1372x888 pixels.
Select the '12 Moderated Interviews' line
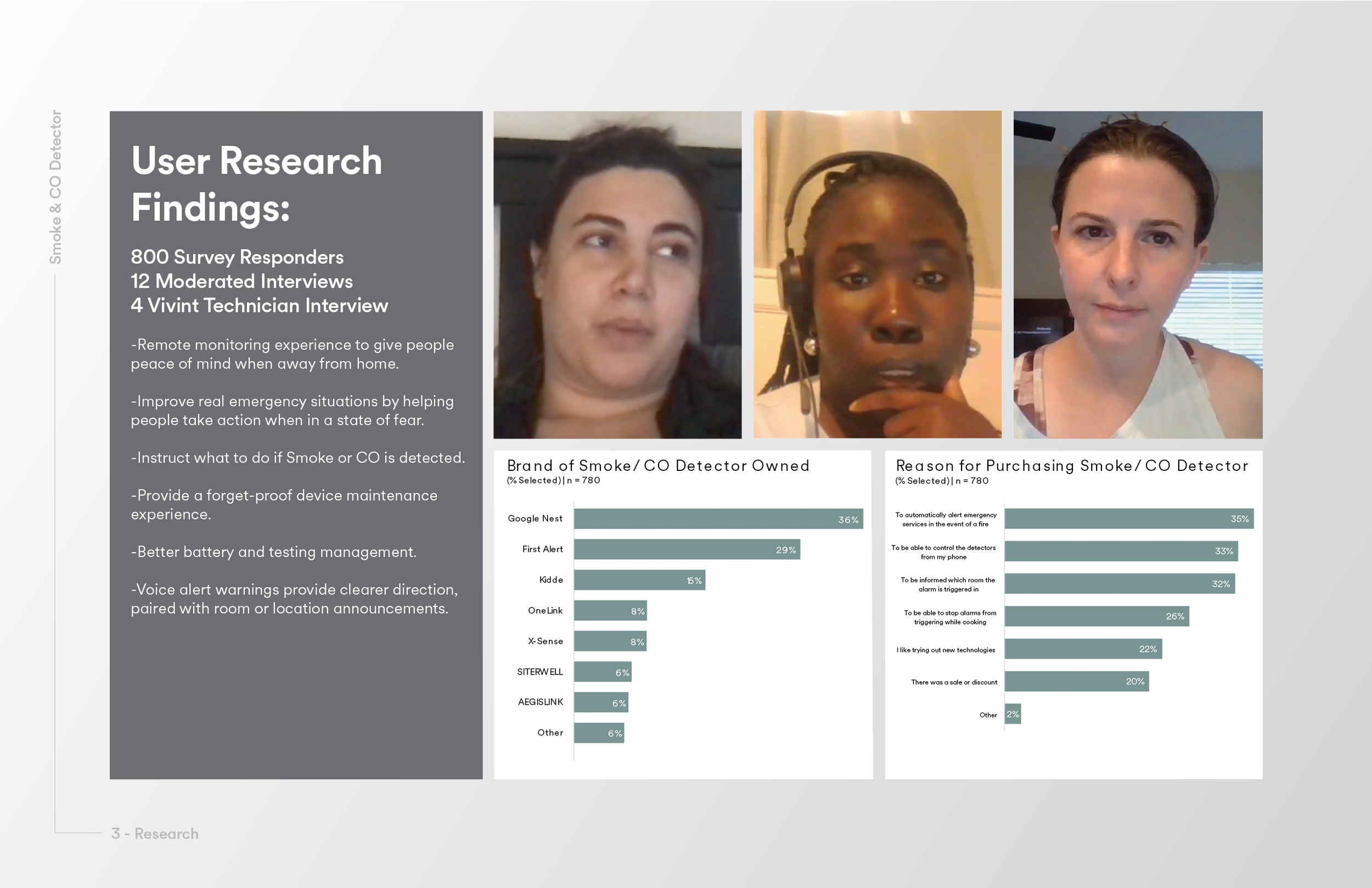click(241, 281)
